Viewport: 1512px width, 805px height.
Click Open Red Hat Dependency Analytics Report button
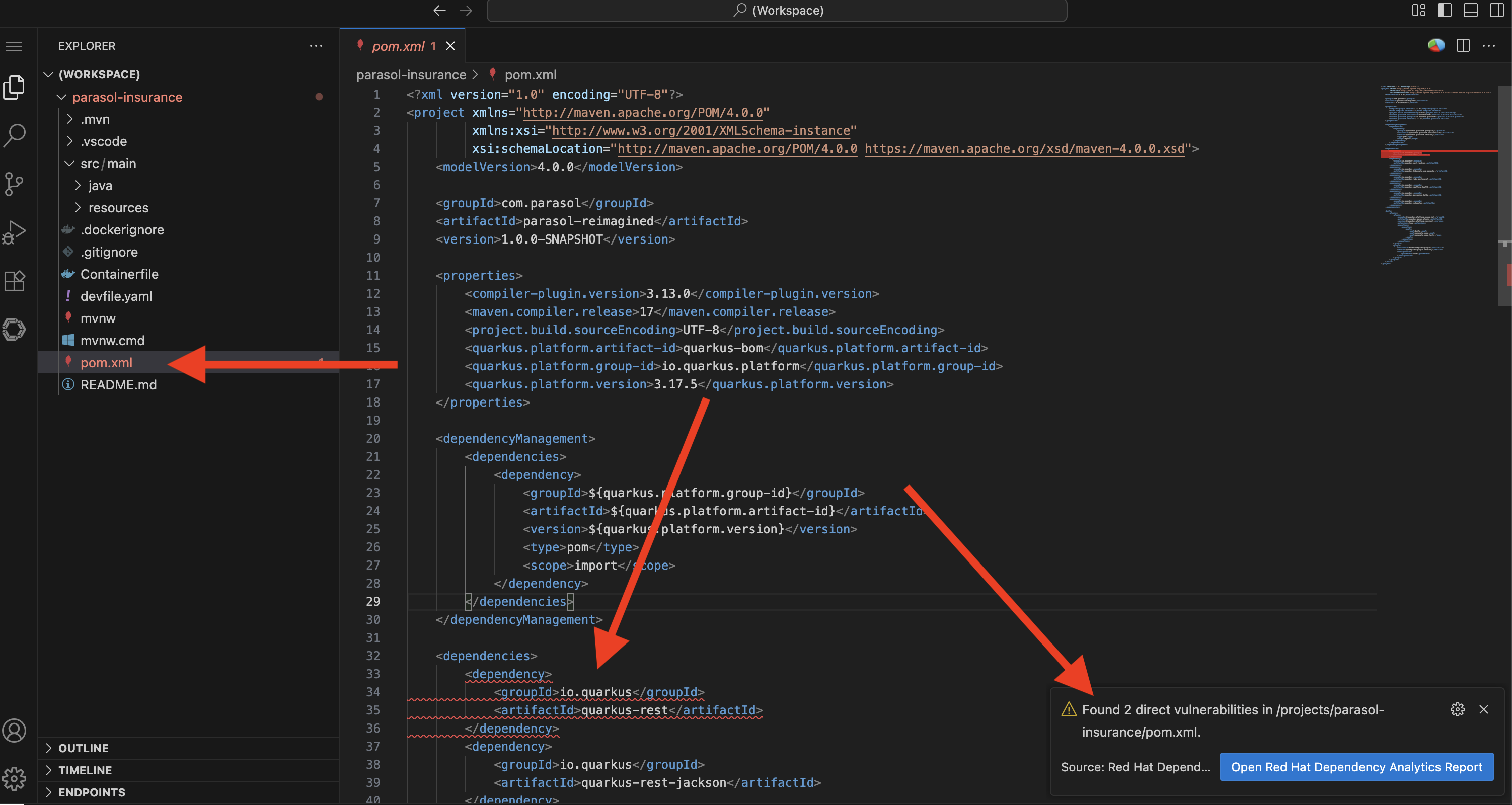coord(1356,767)
